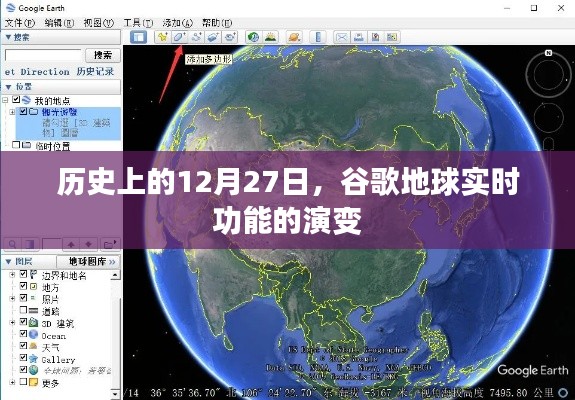Show historical imagery clock icon
This screenshot has width=575, height=400.
click(x=253, y=37)
